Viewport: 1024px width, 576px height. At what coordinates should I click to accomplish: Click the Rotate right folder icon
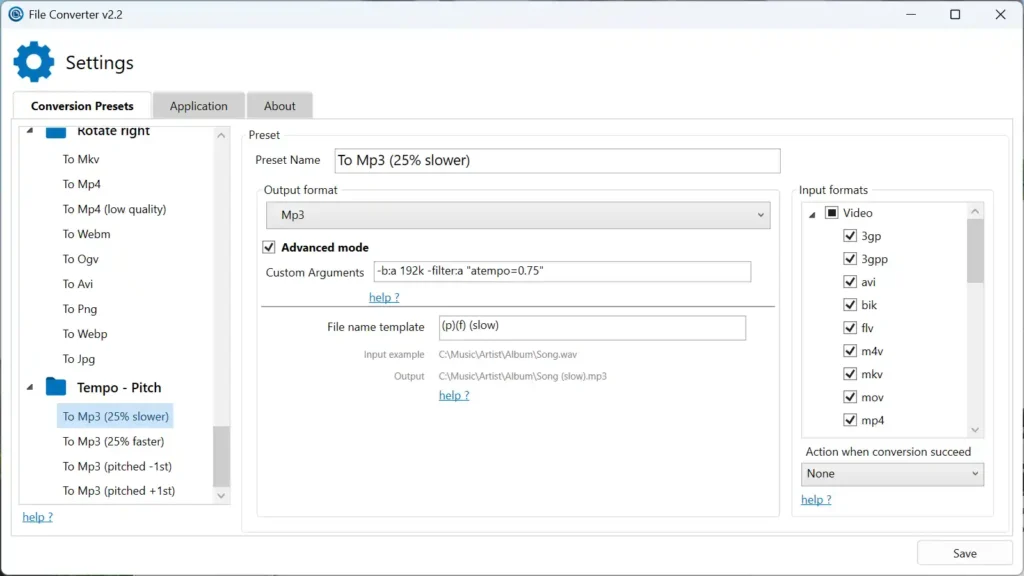coord(57,130)
